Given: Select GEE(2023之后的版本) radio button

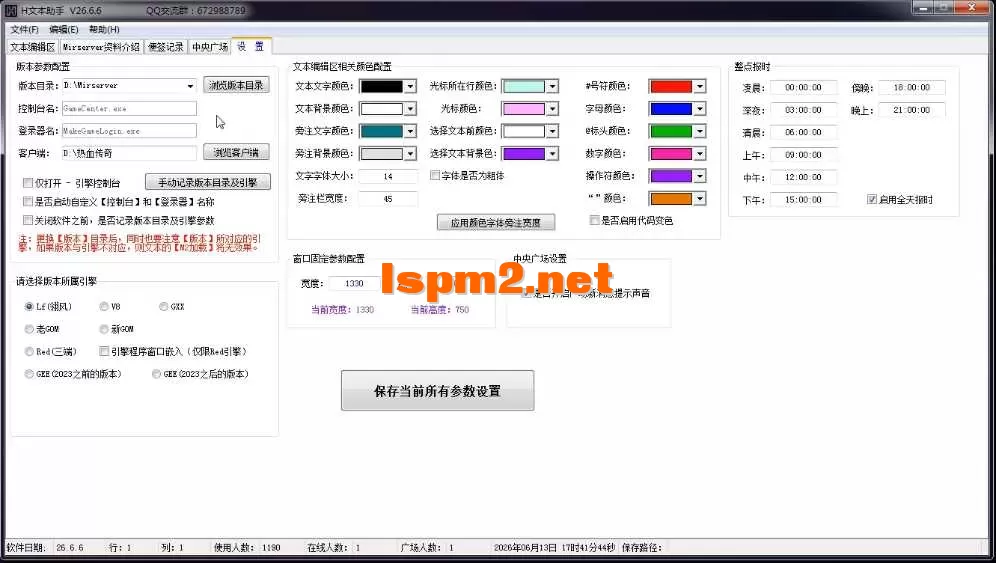Looking at the screenshot, I should (156, 374).
